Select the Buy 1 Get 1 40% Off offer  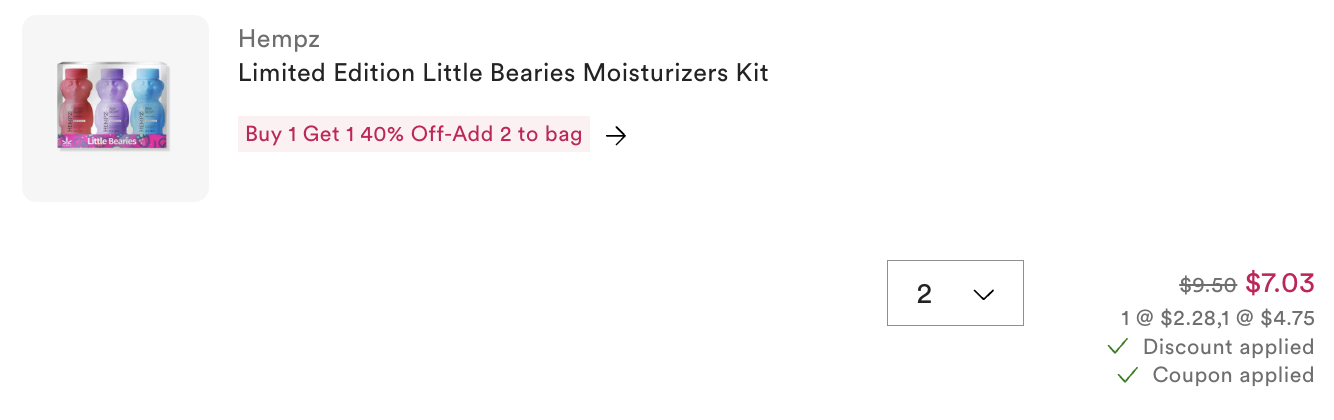coord(413,134)
